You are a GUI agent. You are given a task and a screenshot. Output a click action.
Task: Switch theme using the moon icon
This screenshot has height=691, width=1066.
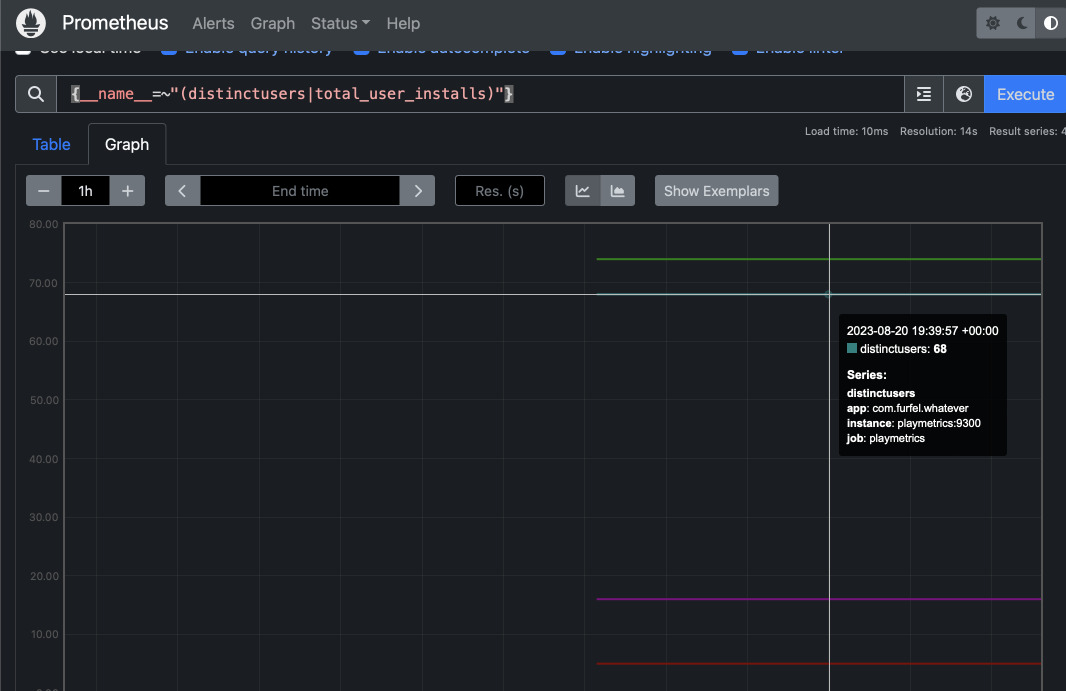pyautogui.click(x=1021, y=22)
